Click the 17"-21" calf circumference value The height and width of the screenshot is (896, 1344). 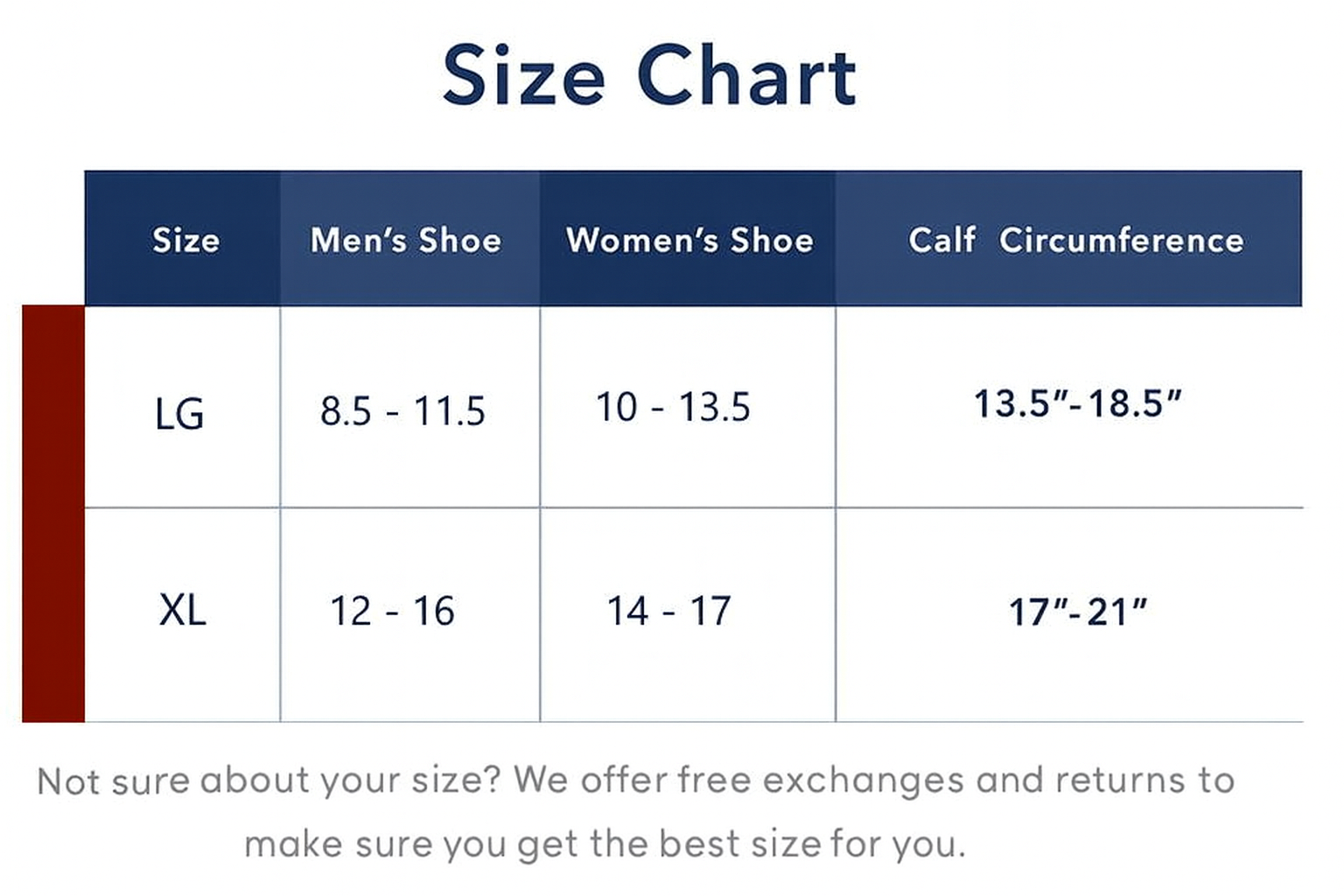pyautogui.click(x=1077, y=612)
